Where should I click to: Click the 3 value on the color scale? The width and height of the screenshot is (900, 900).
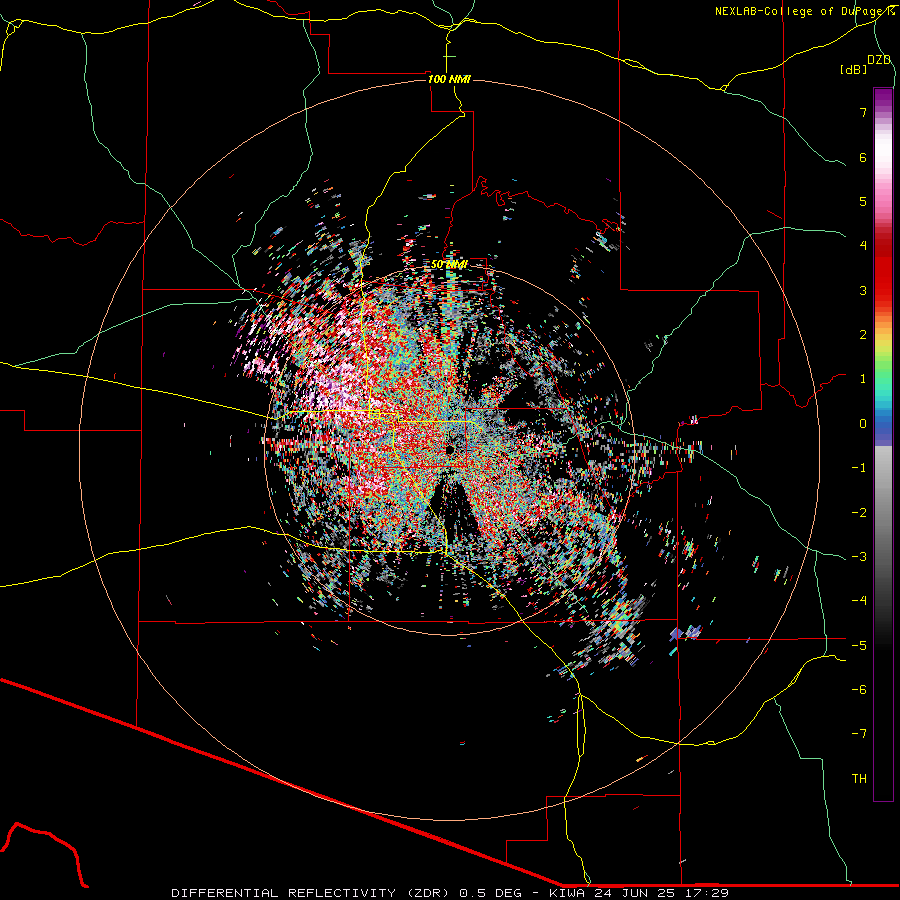(x=863, y=290)
